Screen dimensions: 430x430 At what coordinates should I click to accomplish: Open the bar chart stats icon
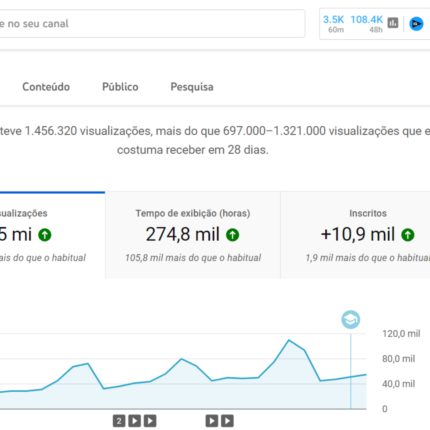[393, 23]
